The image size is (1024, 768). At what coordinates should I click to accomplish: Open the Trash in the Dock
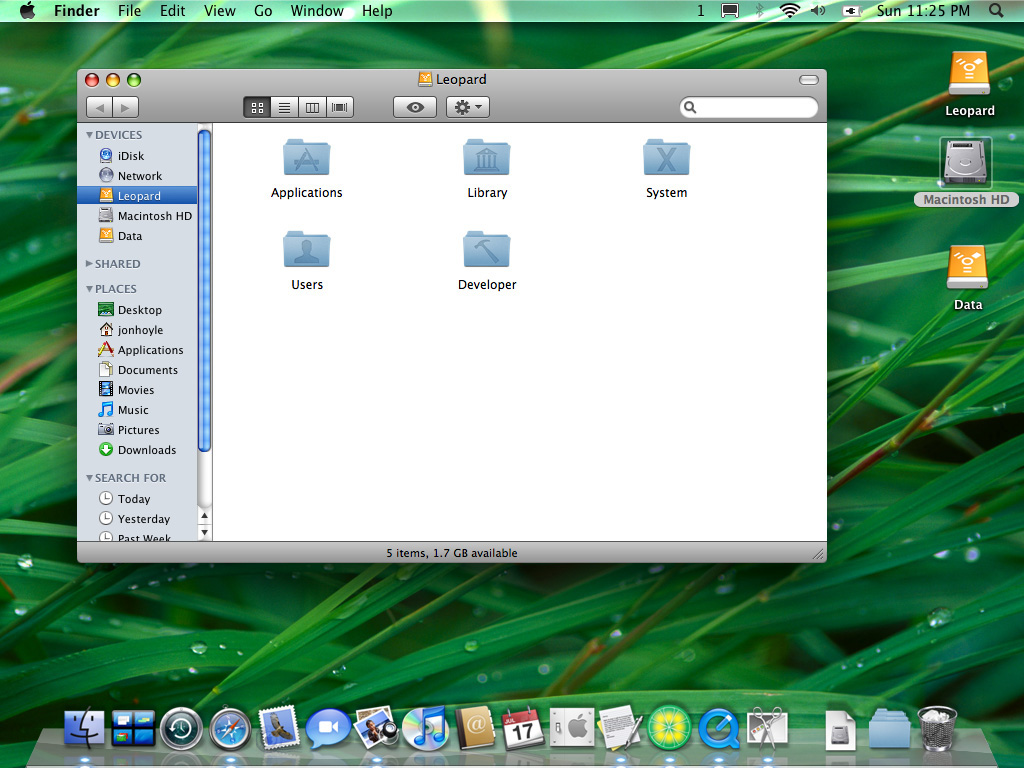tap(937, 728)
